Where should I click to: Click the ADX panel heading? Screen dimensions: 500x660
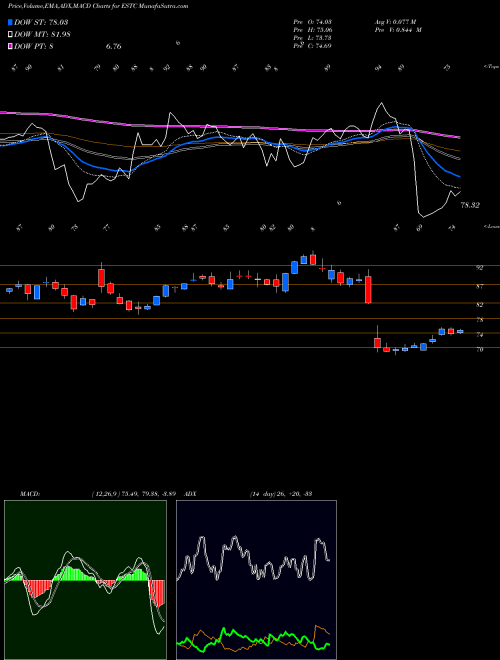pos(190,494)
